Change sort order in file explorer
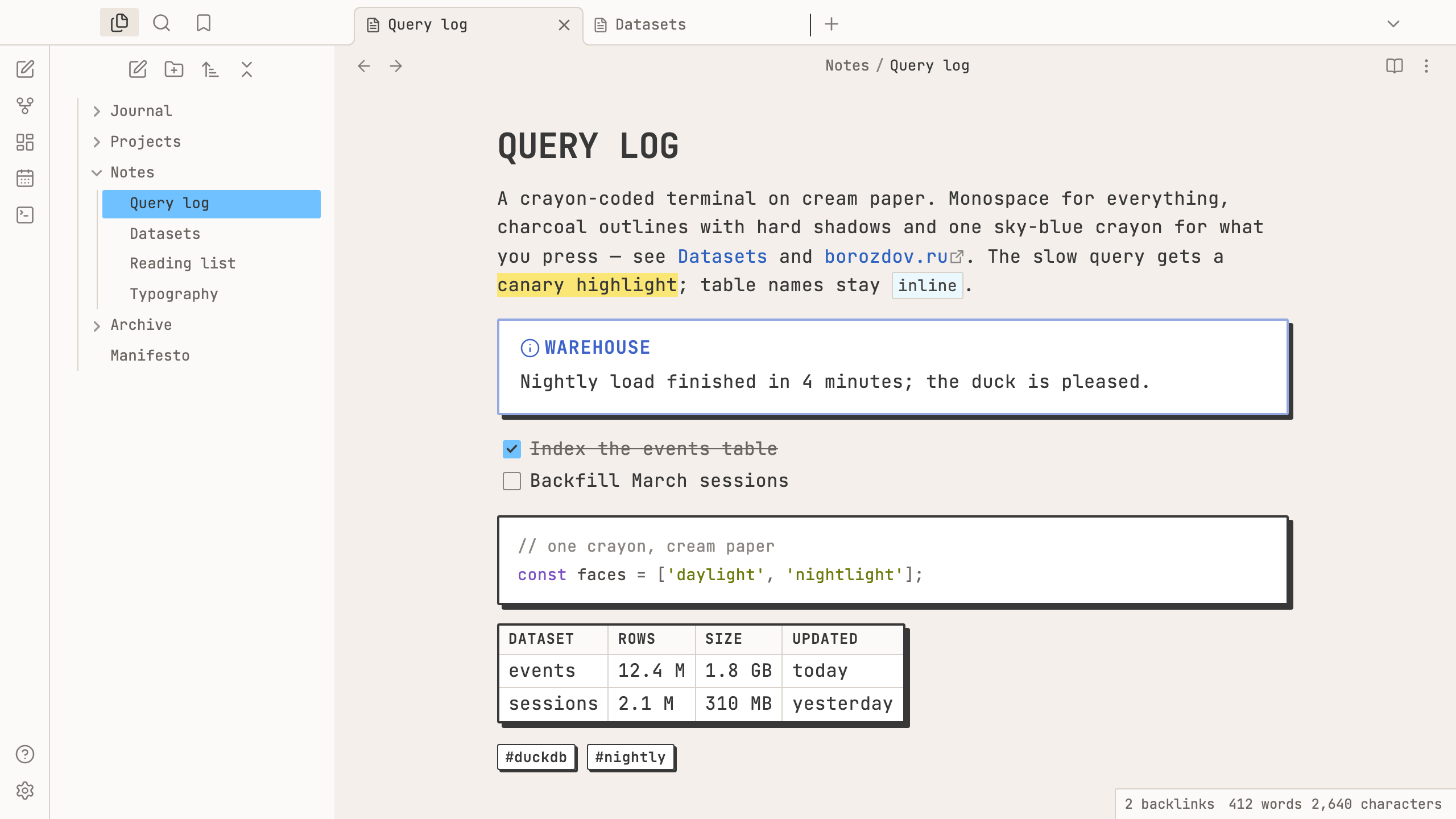This screenshot has width=1456, height=819. click(210, 69)
